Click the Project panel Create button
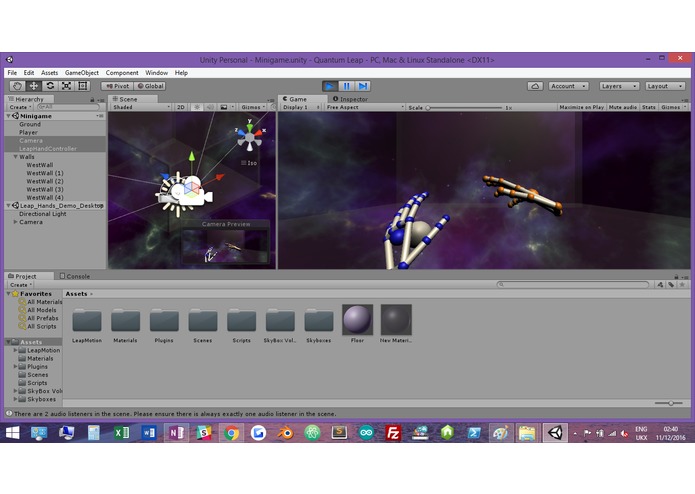The width and height of the screenshot is (695, 494). (x=20, y=285)
